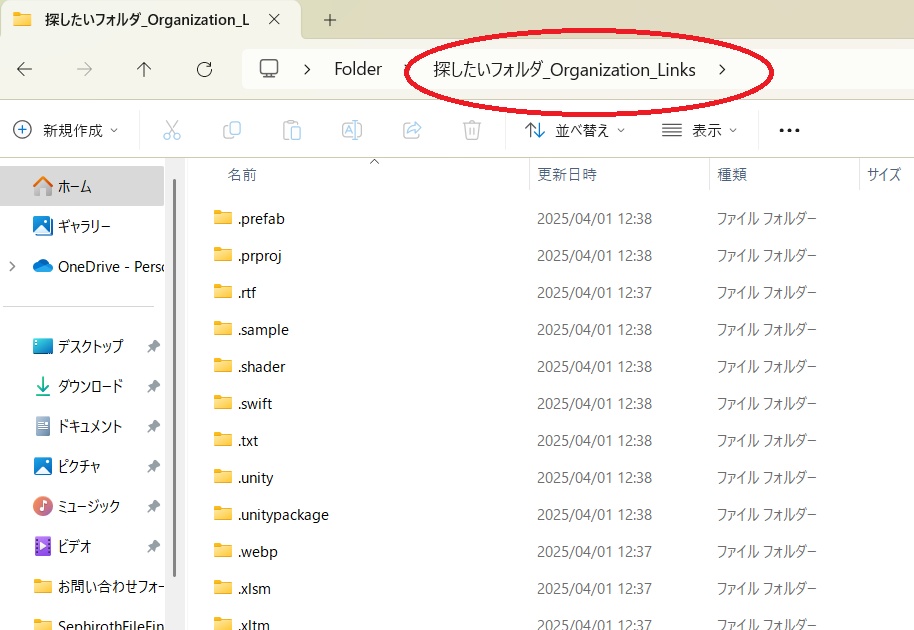
Task: Go up one folder level with the up arrow
Action: (143, 69)
